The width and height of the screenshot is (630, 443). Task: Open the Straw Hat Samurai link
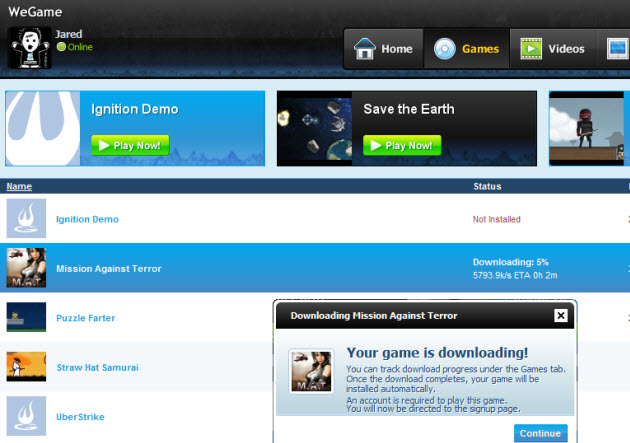pyautogui.click(x=97, y=367)
